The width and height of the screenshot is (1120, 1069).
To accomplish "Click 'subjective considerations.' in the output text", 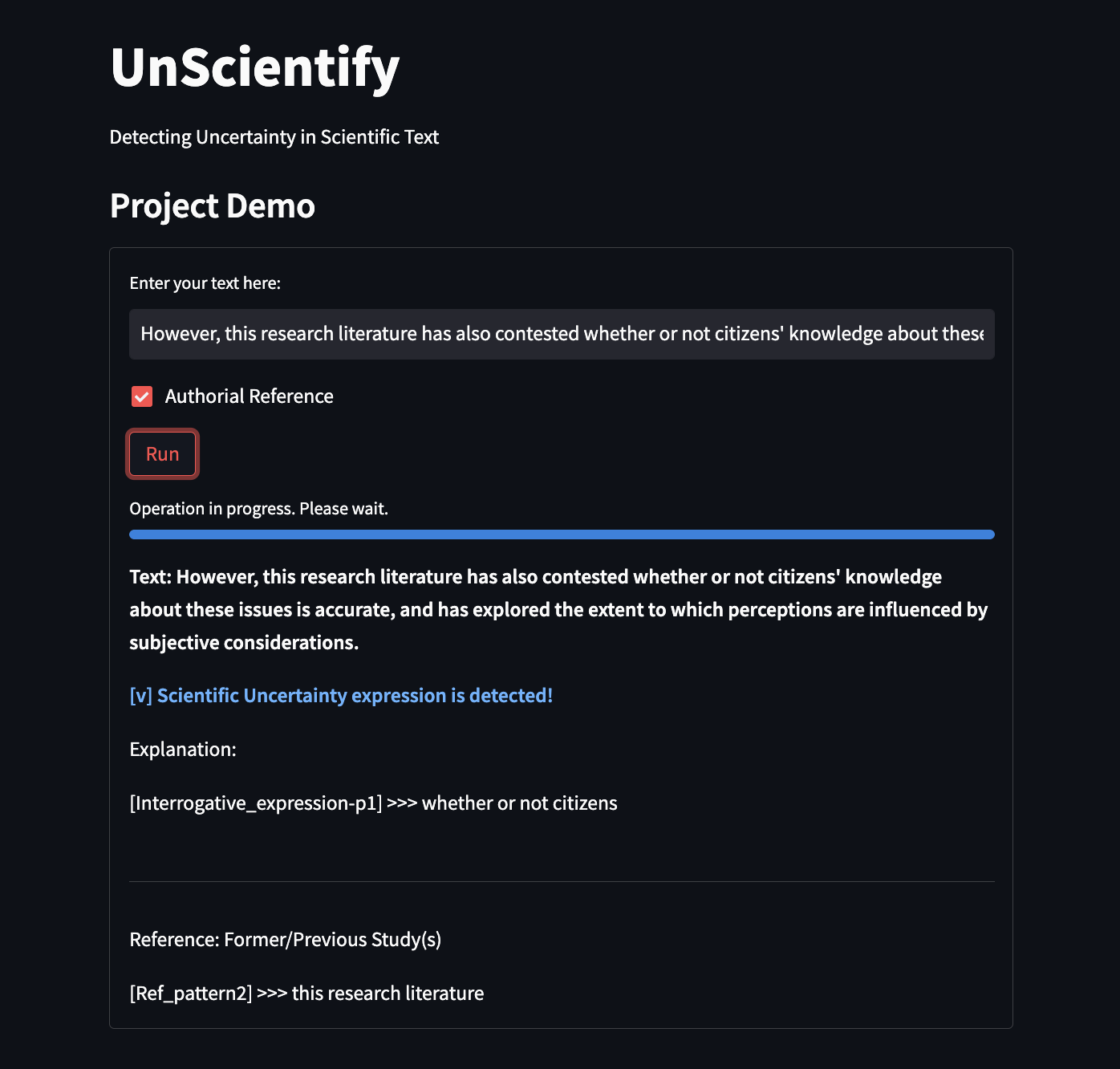I will (244, 643).
